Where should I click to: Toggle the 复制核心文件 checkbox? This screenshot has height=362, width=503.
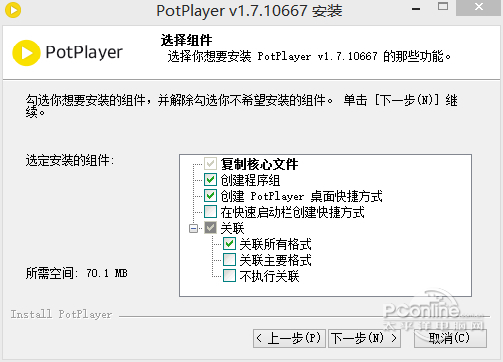tap(210, 164)
